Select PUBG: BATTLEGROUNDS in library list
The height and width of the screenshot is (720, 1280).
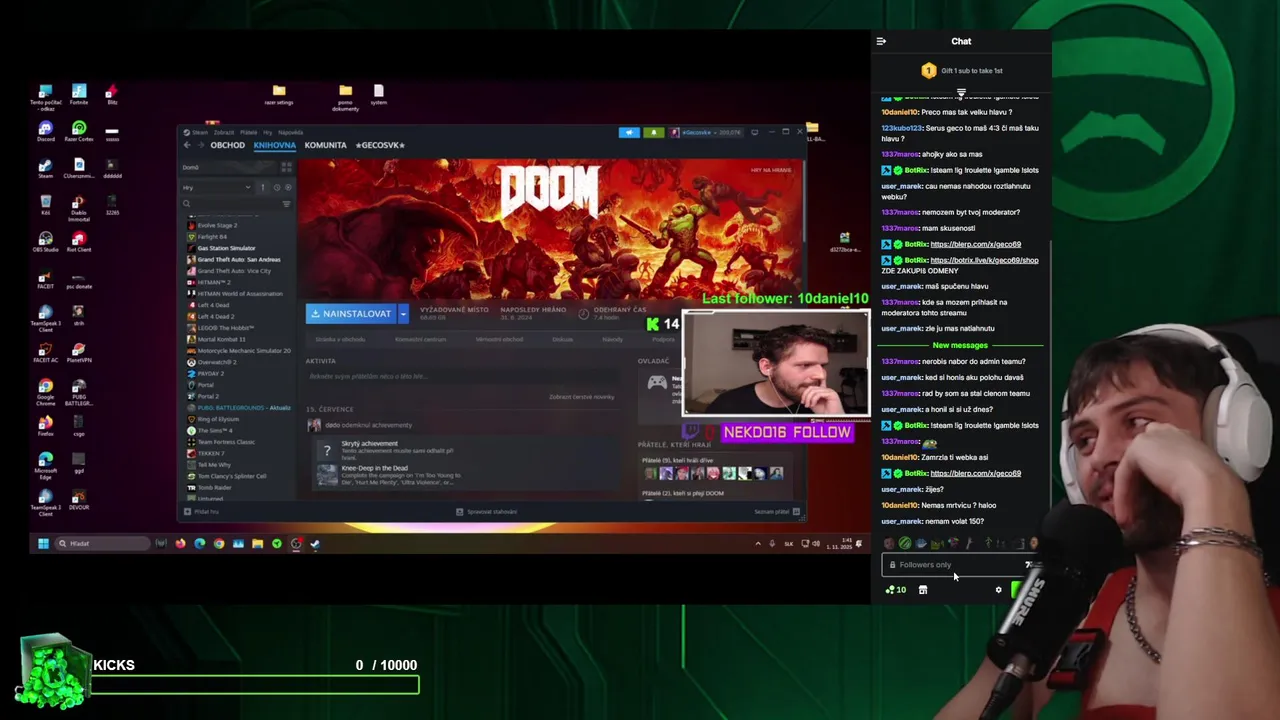[x=240, y=408]
